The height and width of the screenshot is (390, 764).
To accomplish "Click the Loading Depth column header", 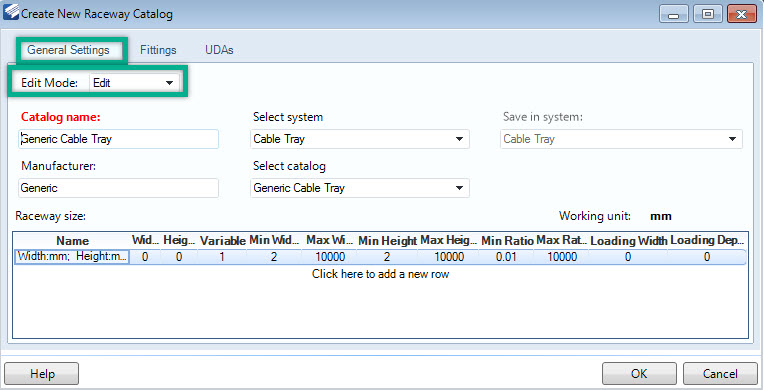I will [x=707, y=241].
